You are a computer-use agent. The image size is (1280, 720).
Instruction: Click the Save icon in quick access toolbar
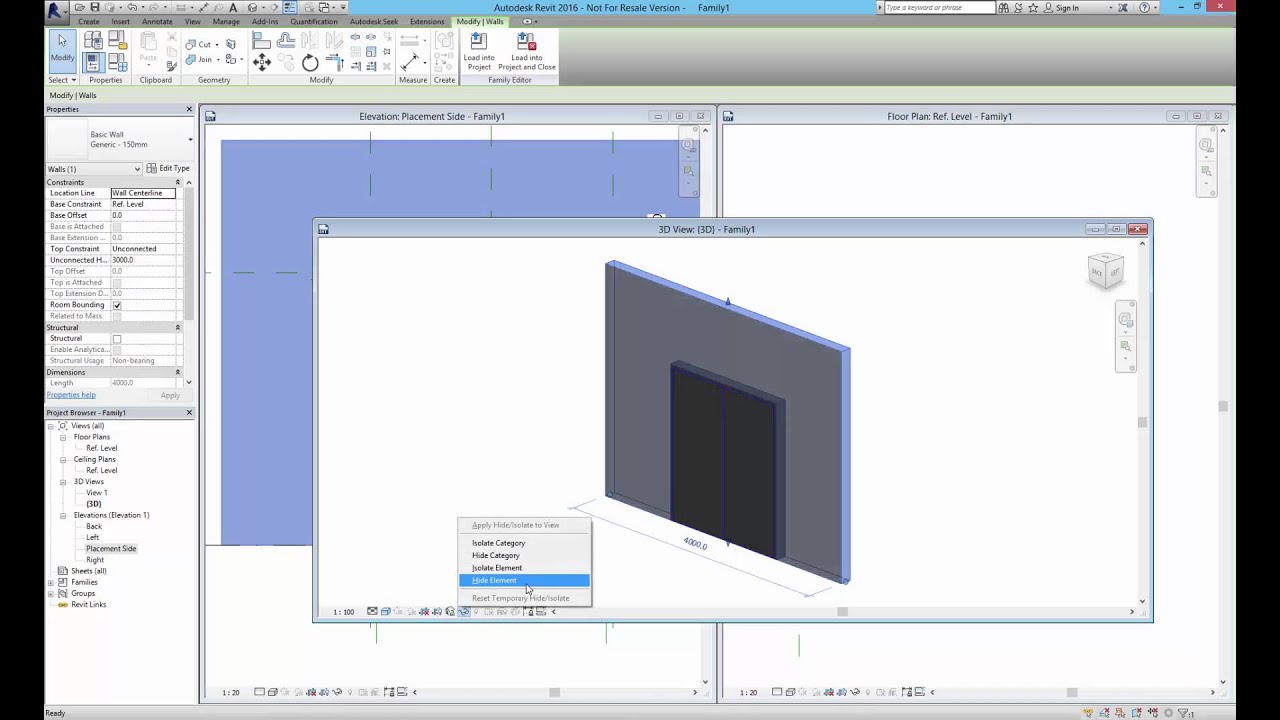95,7
